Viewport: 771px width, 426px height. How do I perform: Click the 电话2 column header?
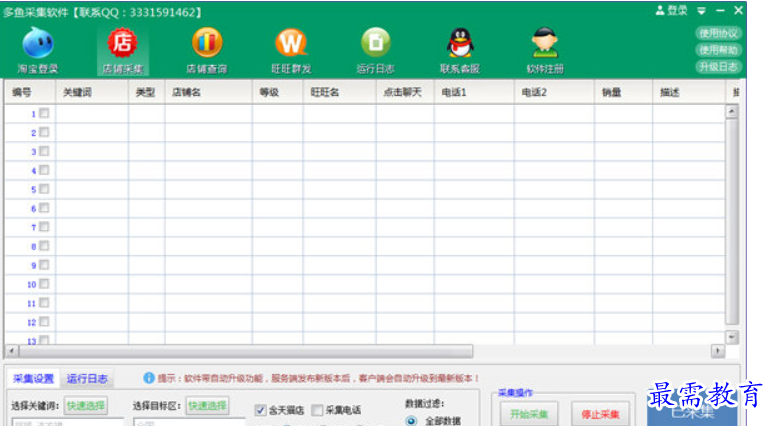coord(554,92)
